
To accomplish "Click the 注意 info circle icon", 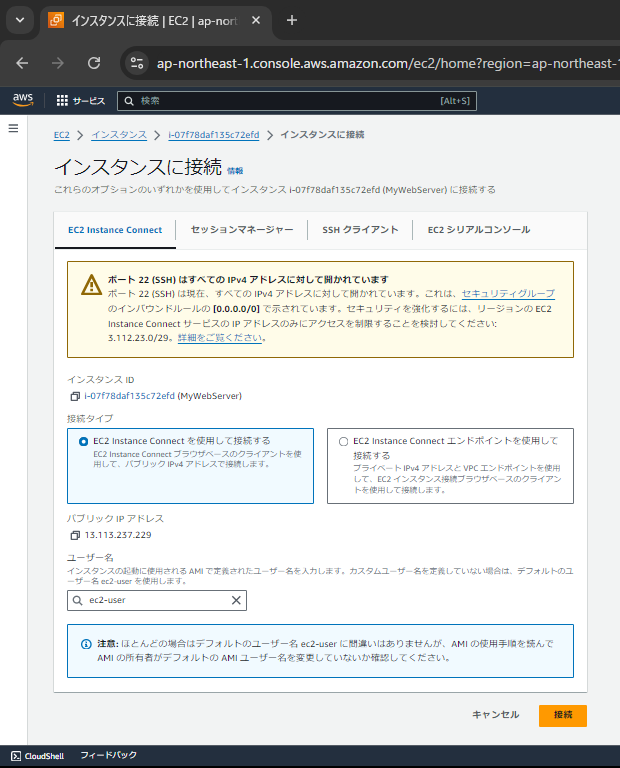I will click(86, 644).
